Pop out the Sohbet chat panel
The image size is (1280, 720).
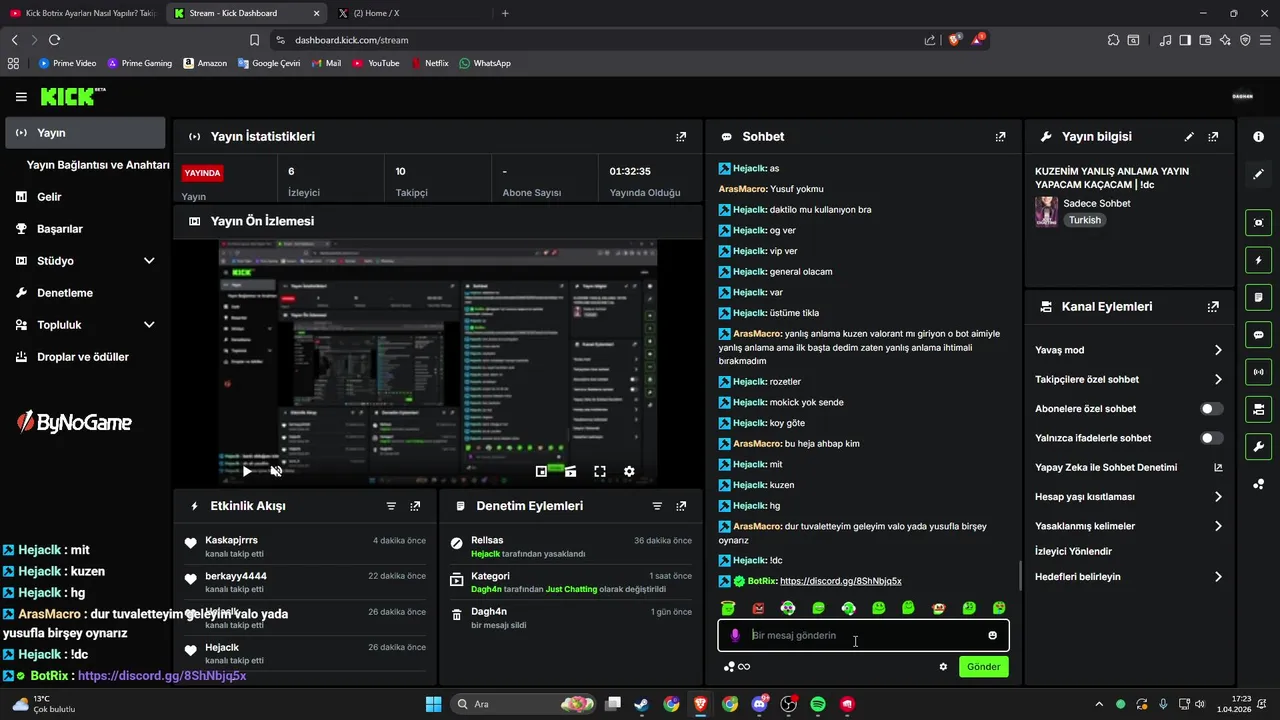coord(1000,137)
